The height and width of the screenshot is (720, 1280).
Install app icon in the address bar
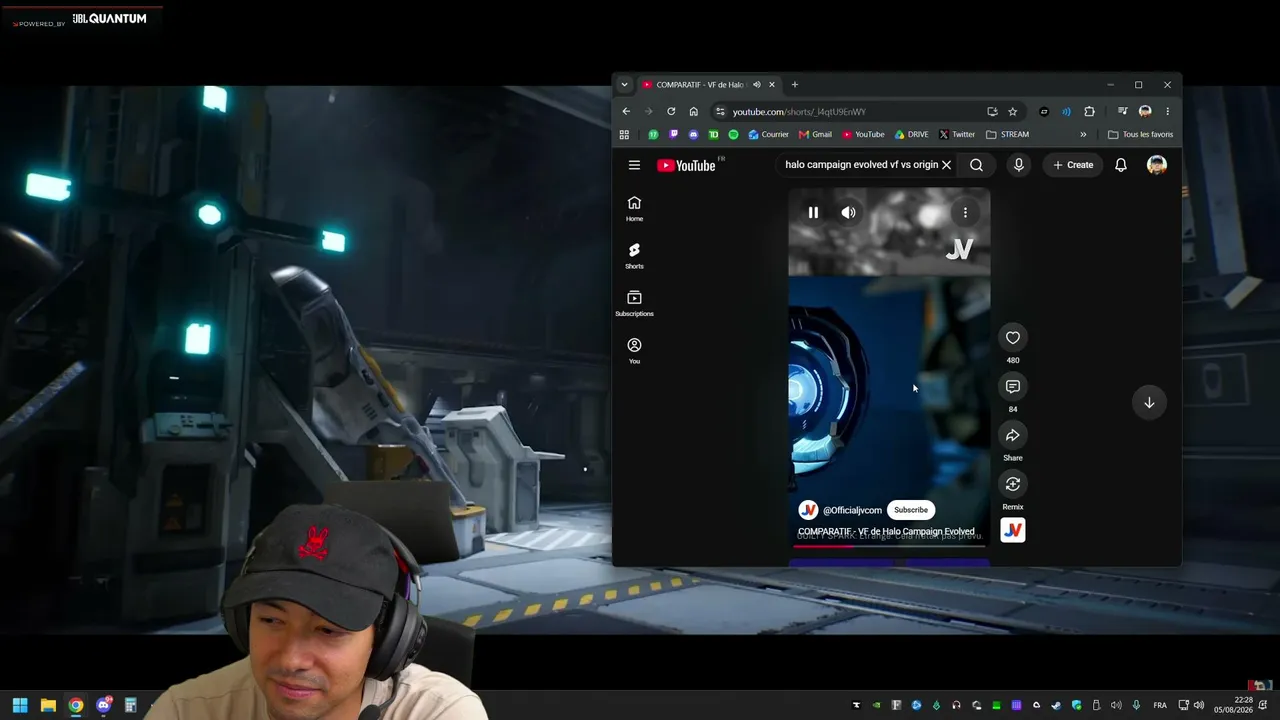click(x=992, y=112)
